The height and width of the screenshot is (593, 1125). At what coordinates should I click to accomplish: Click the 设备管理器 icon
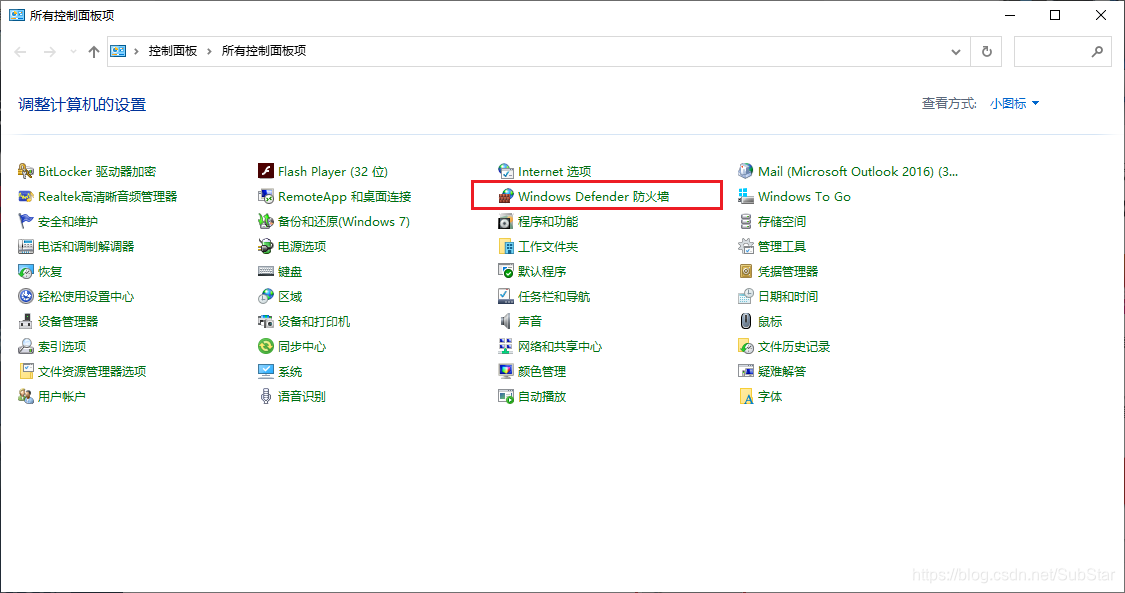(26, 321)
